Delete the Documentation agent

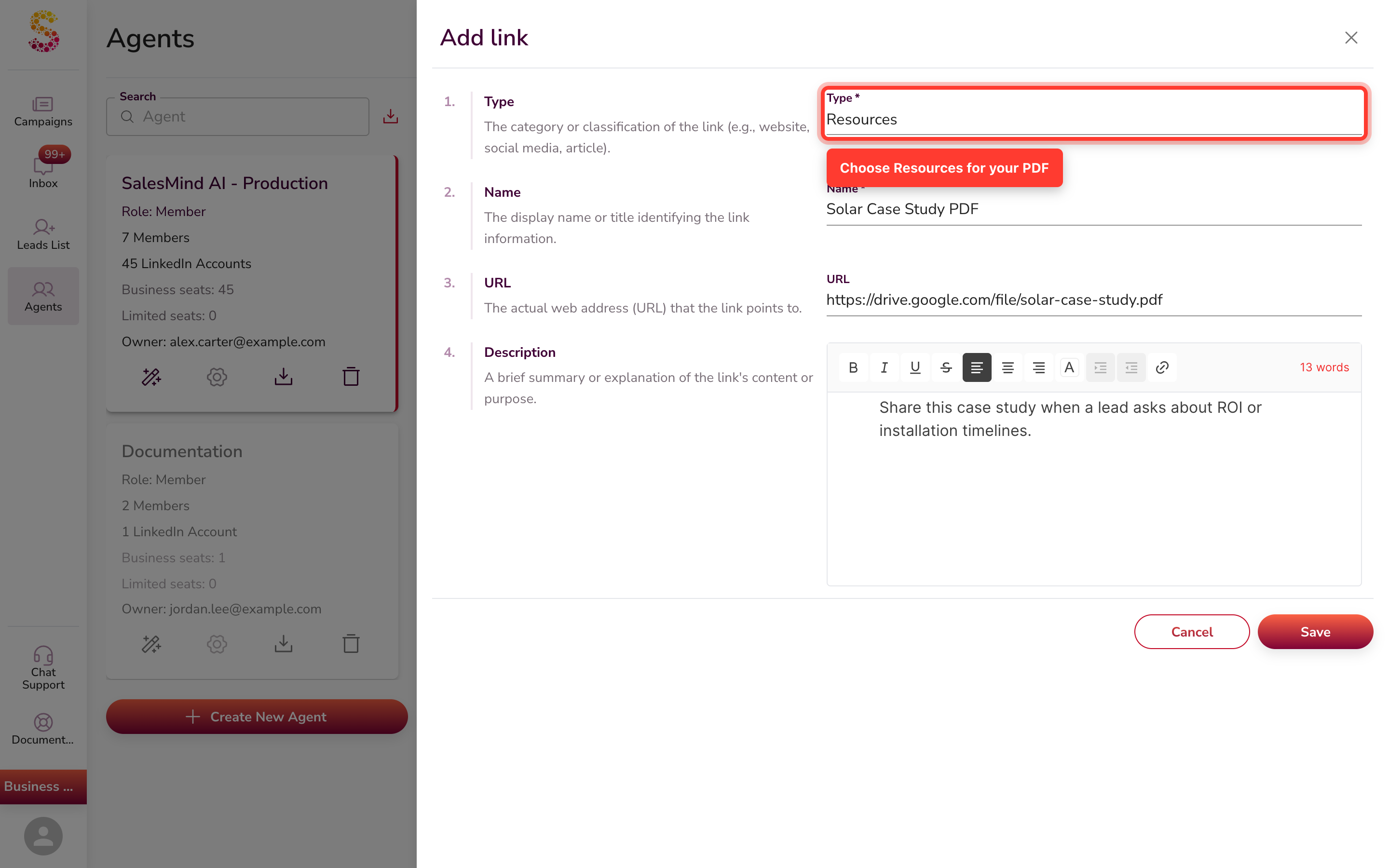click(351, 644)
